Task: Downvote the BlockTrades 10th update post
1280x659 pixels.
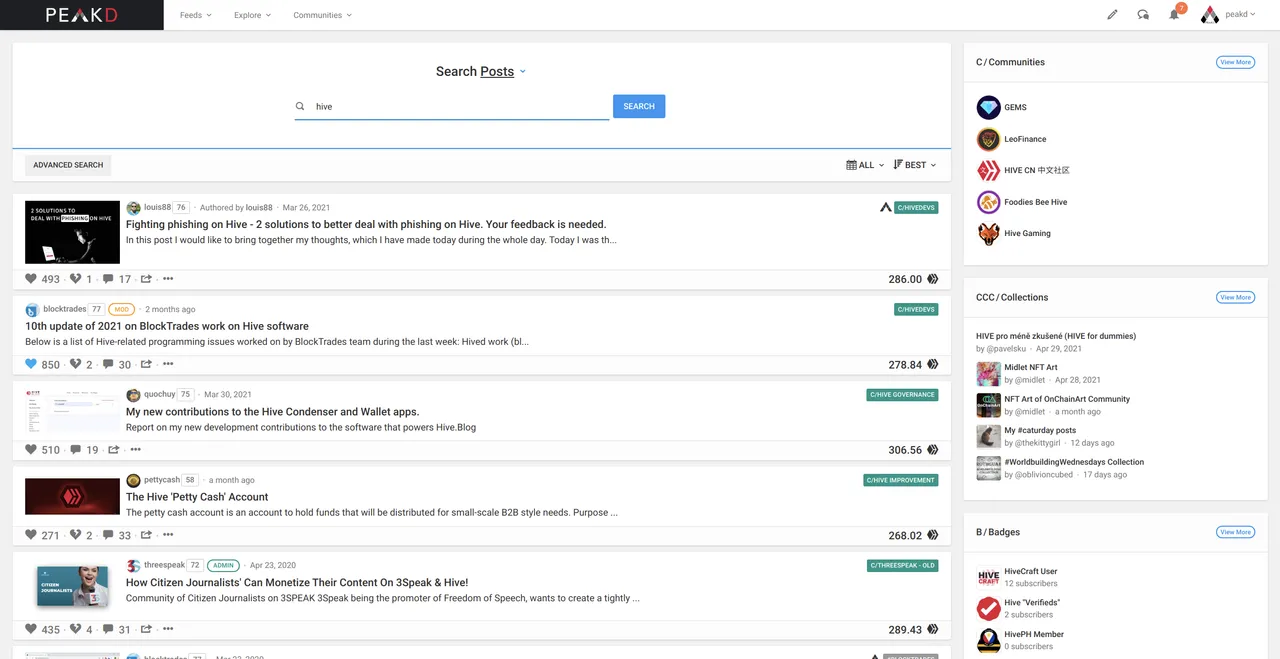Action: coord(75,364)
